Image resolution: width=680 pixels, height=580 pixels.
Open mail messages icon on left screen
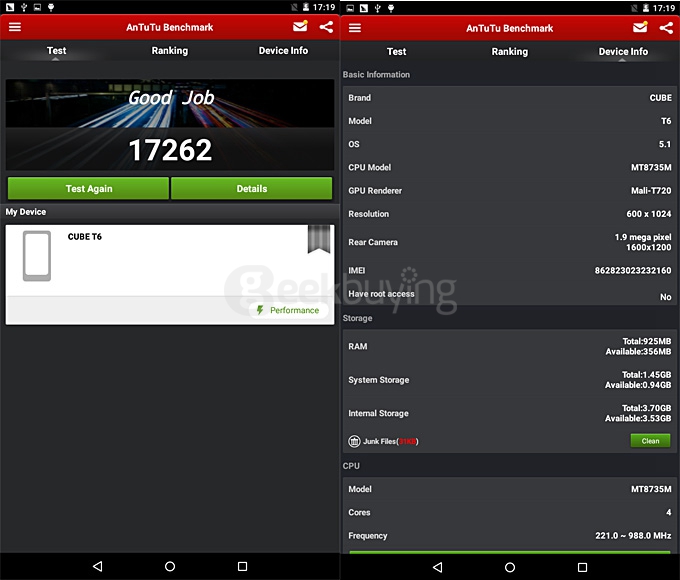[300, 26]
